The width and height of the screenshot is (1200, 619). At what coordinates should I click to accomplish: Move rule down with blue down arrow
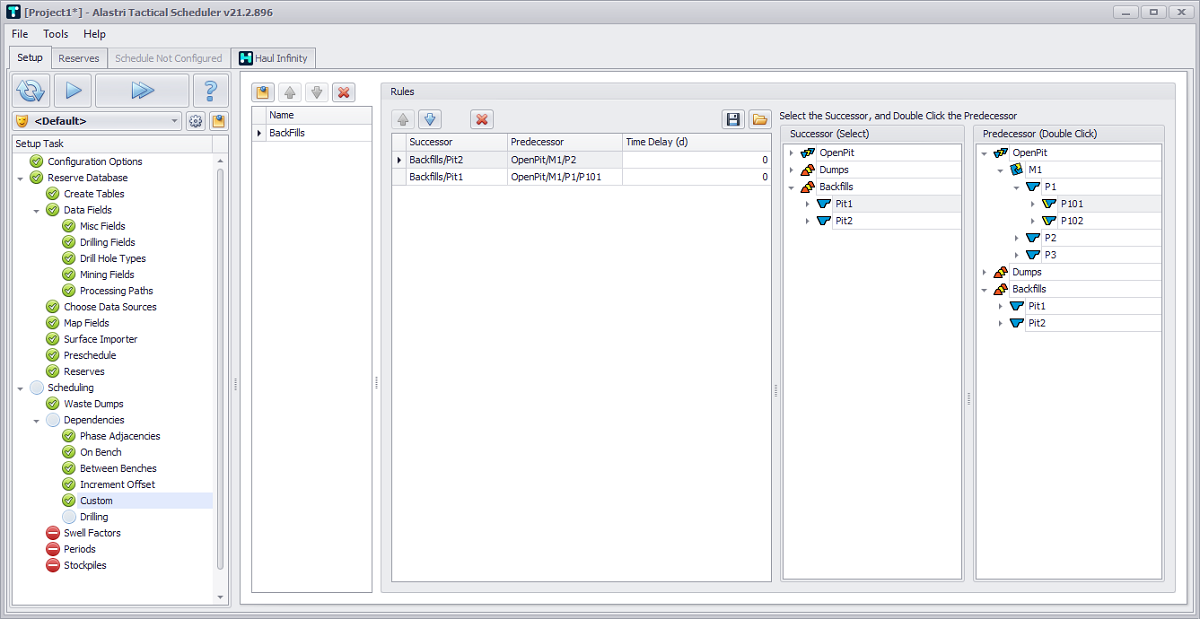(430, 119)
